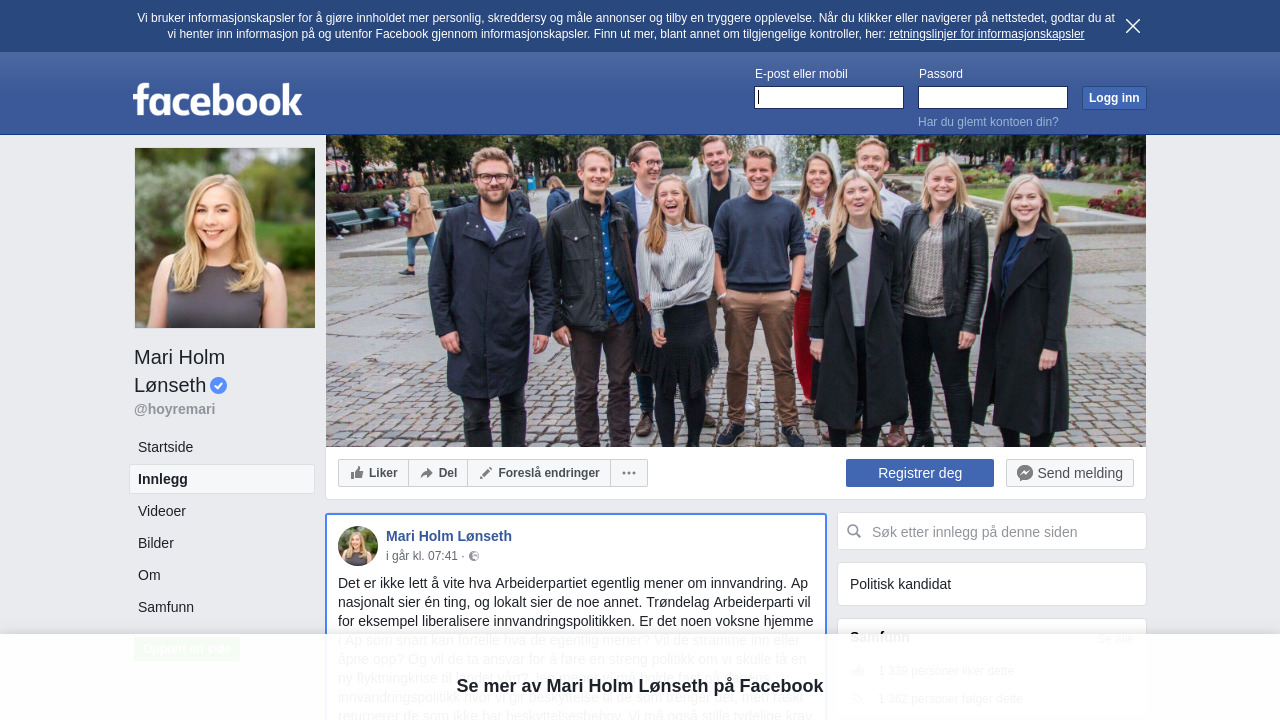
Task: Click the verified badge beside Lønseth
Action: coord(218,385)
